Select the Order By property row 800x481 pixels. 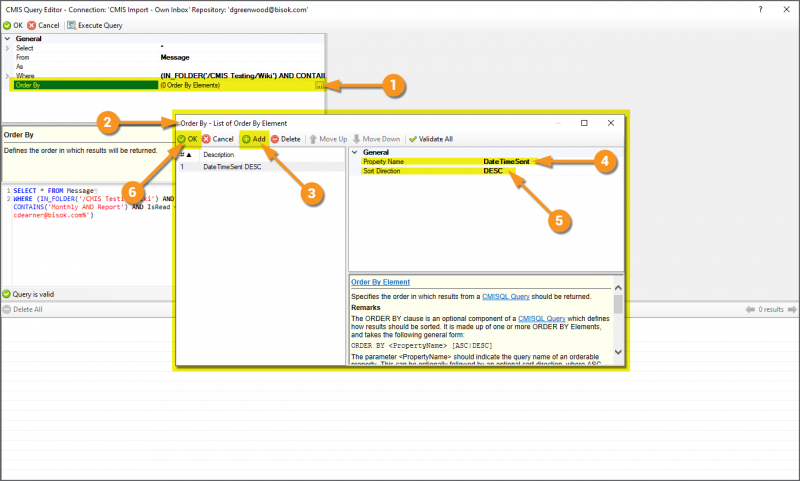167,85
